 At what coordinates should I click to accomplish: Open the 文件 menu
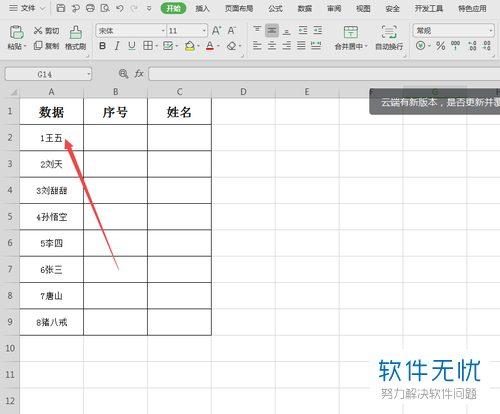point(27,8)
